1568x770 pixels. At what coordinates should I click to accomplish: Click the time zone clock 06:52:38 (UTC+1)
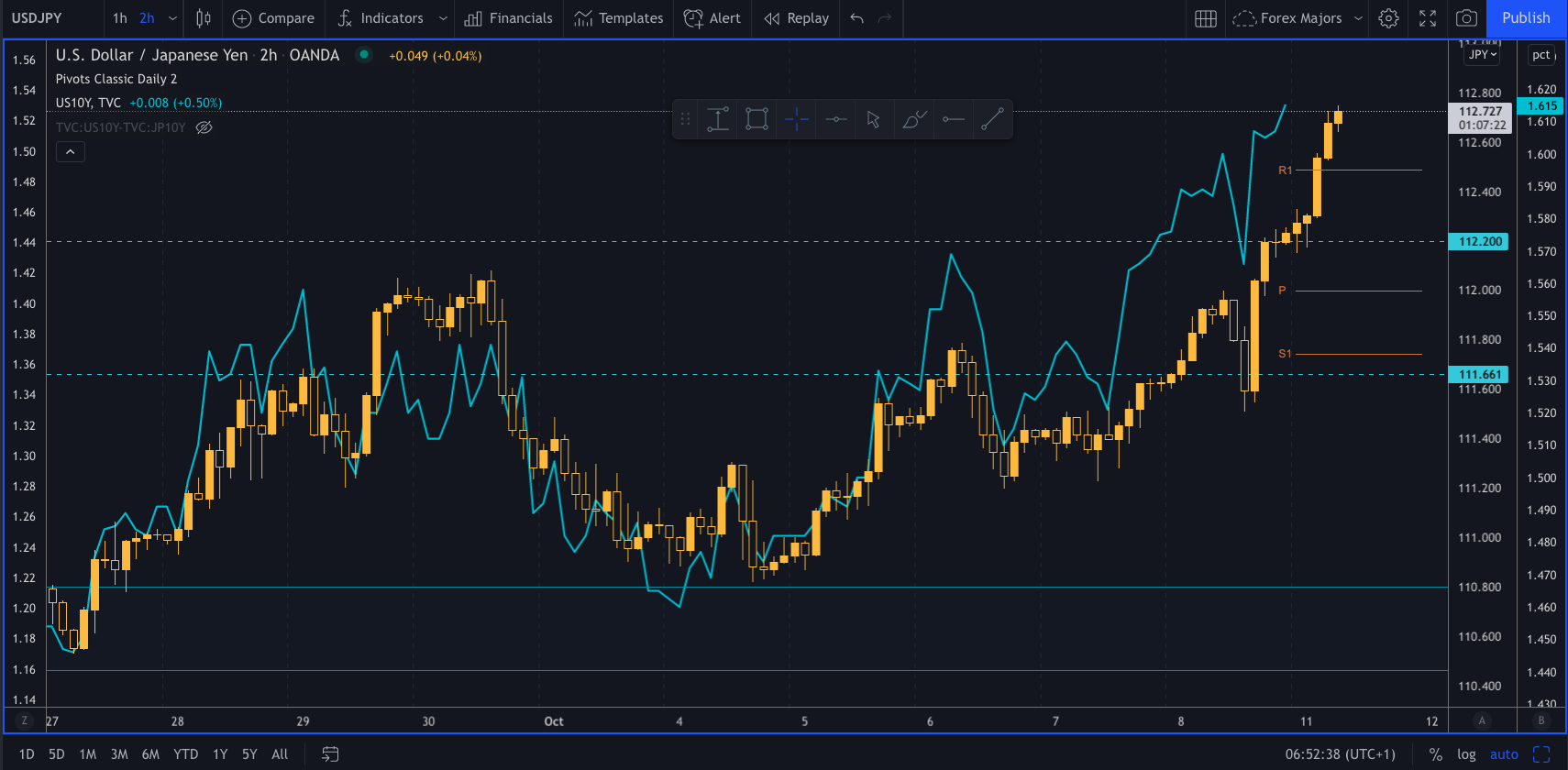point(1340,754)
